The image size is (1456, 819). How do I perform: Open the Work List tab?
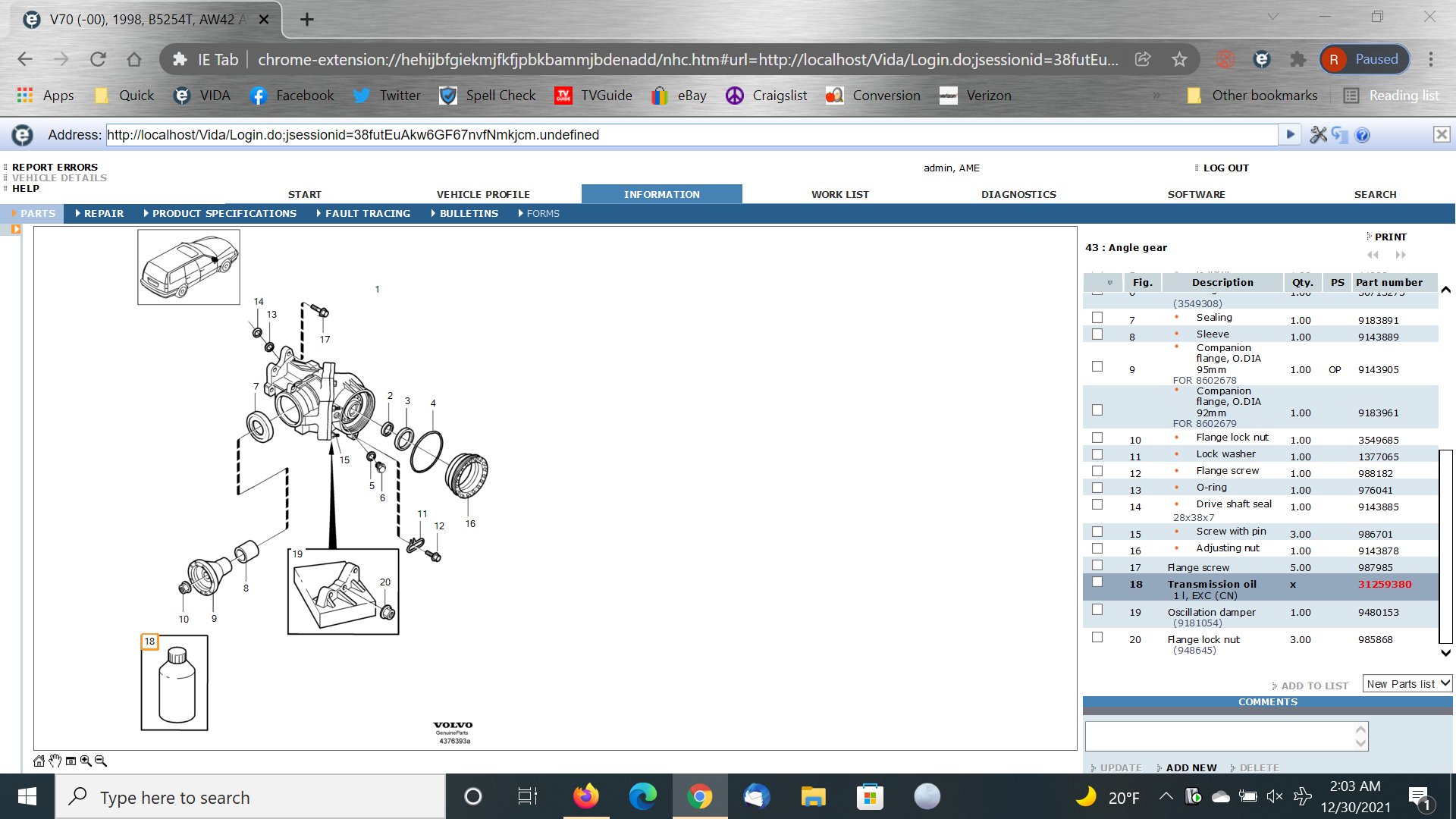840,195
